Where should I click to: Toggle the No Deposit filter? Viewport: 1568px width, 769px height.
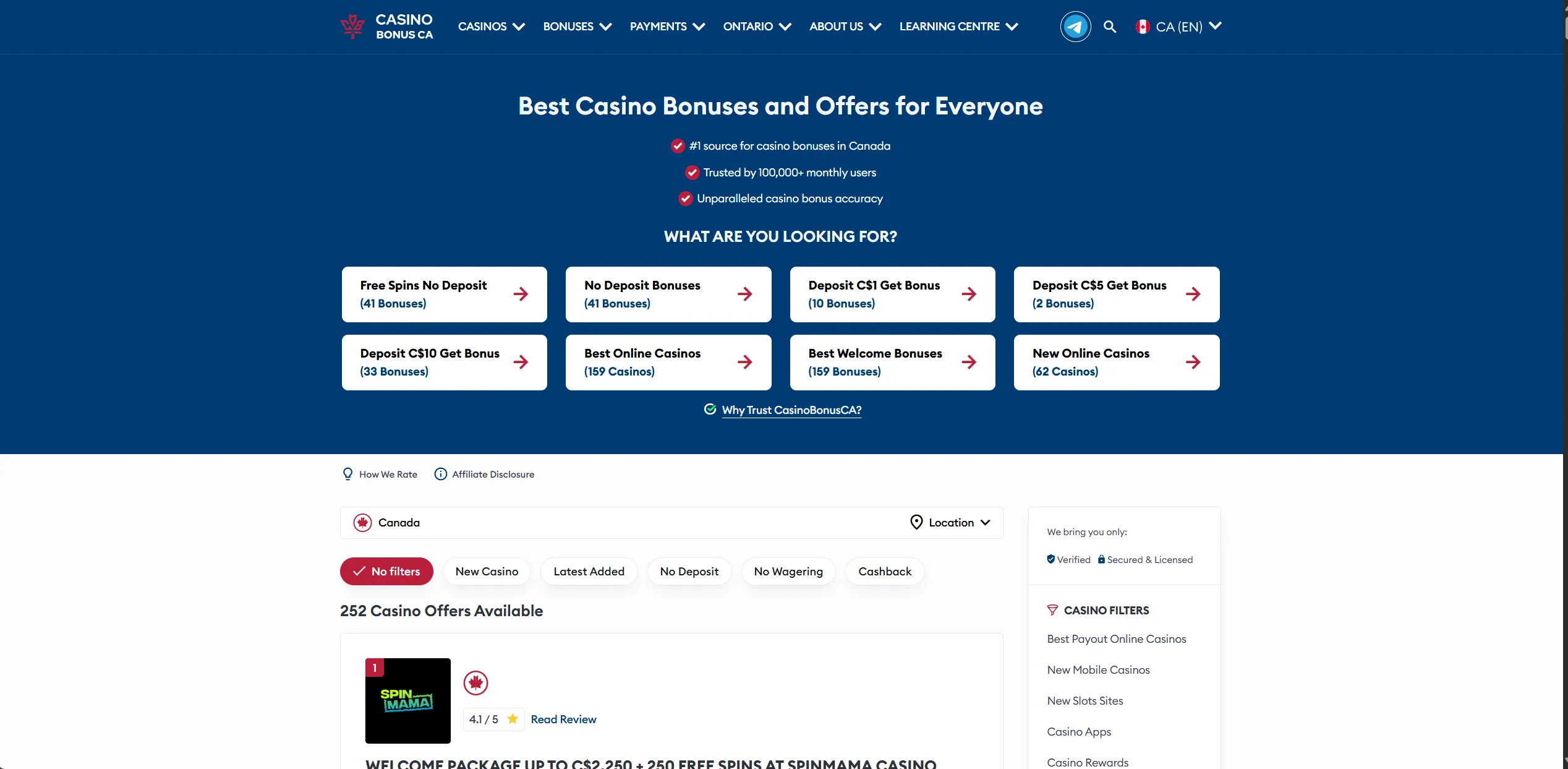click(689, 572)
